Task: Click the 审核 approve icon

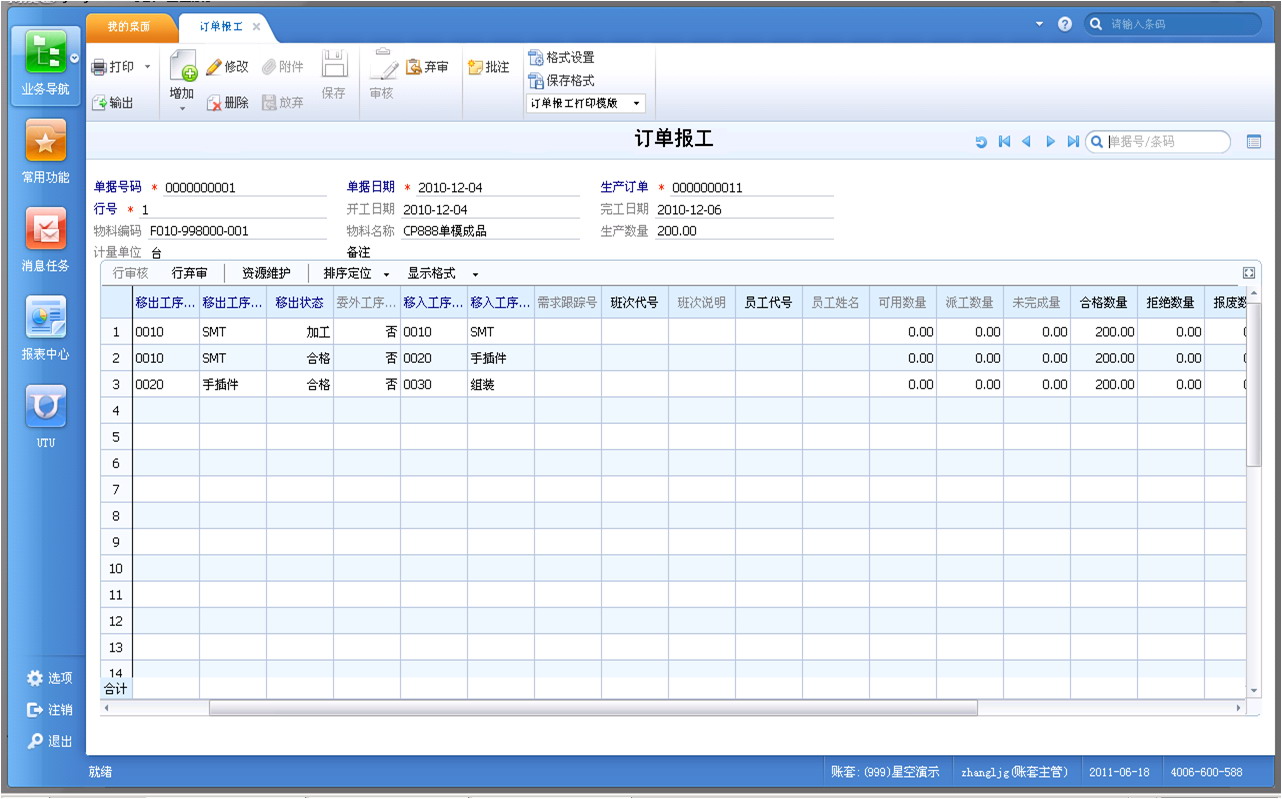Action: (x=382, y=64)
